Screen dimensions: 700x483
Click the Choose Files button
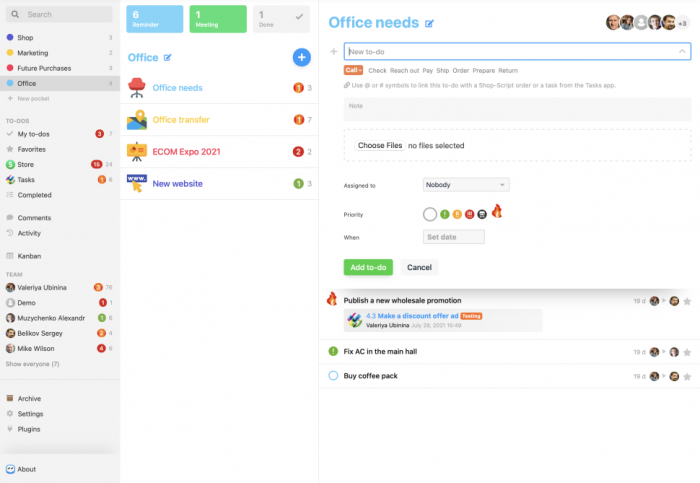(380, 146)
